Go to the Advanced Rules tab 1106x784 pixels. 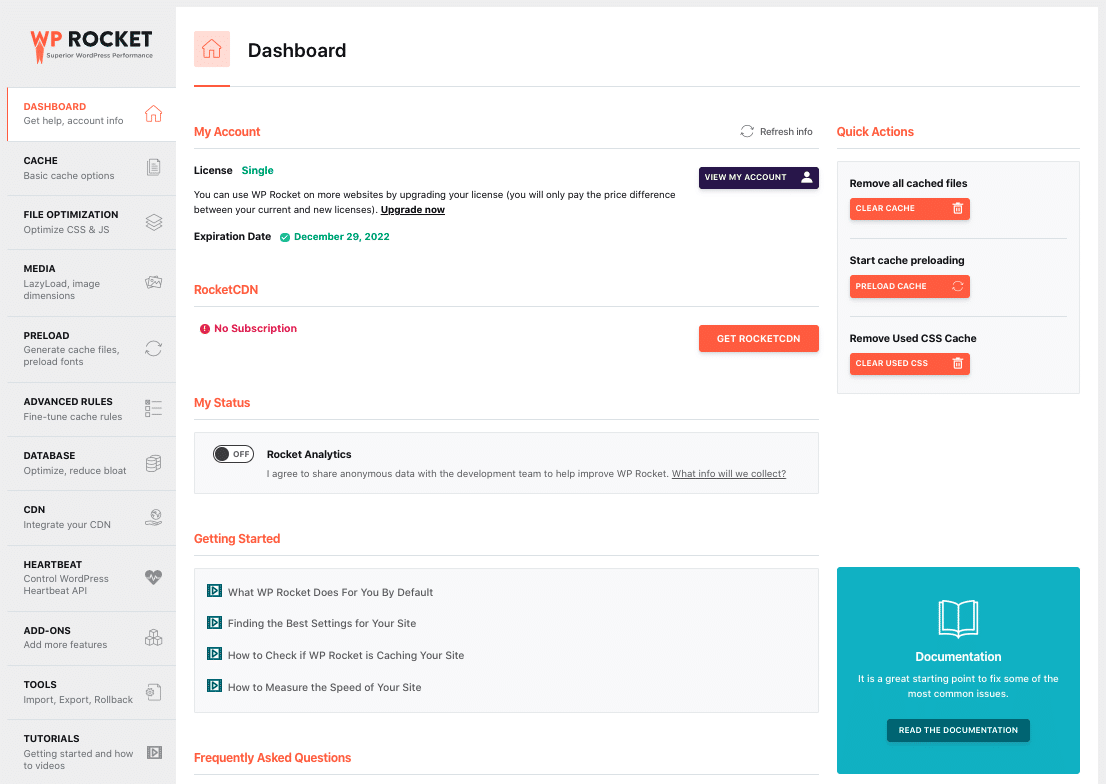click(x=88, y=409)
